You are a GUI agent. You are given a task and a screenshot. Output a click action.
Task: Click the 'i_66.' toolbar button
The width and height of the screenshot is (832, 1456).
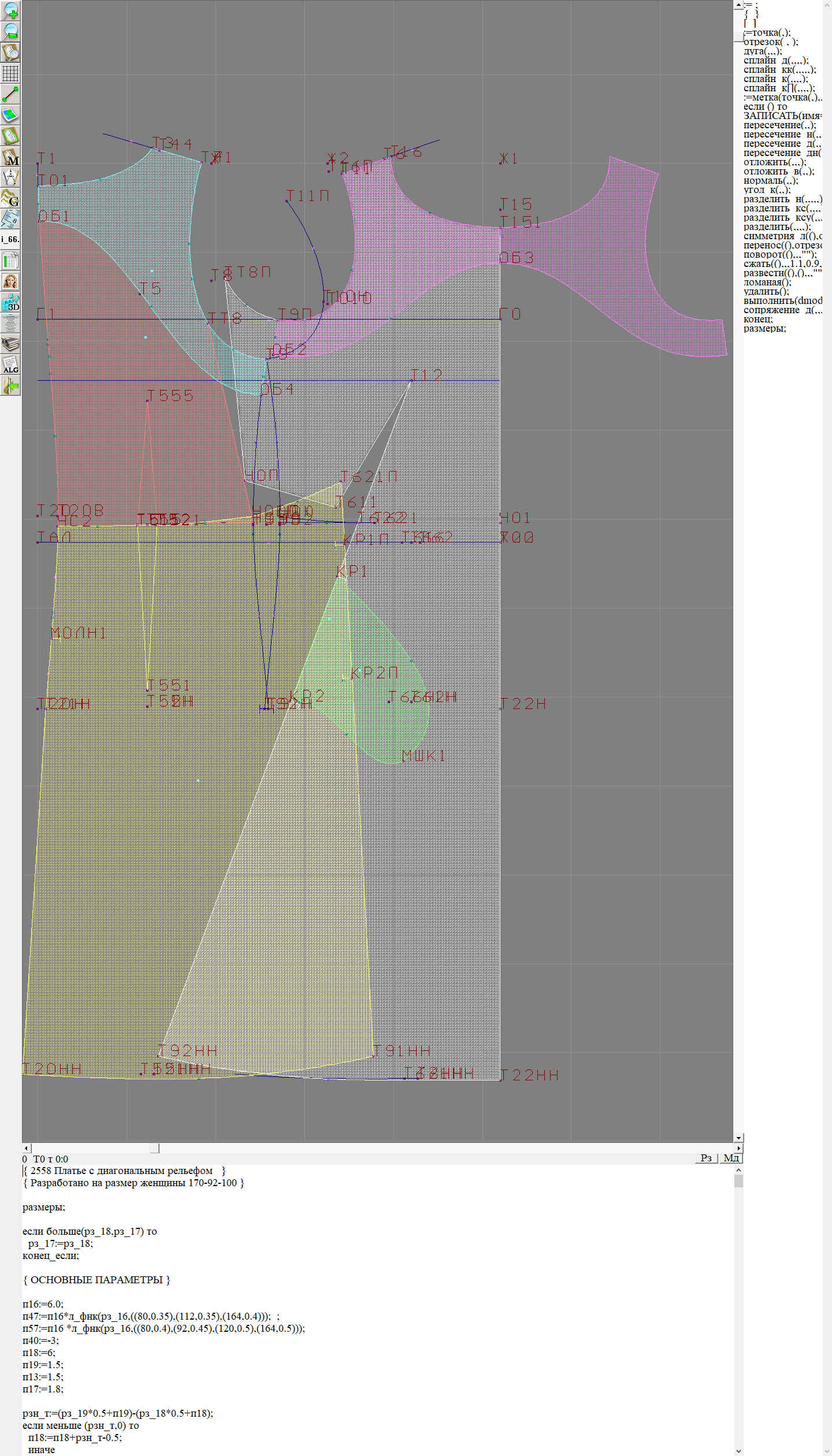[x=10, y=239]
